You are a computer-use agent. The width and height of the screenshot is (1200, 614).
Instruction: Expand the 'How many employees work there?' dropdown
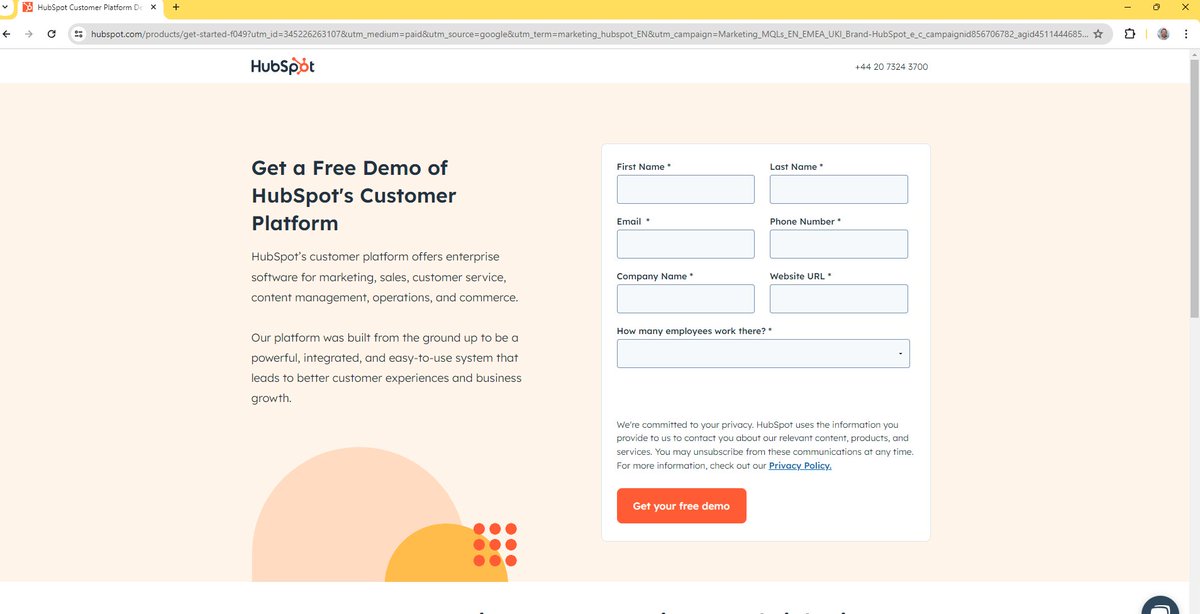tap(762, 353)
